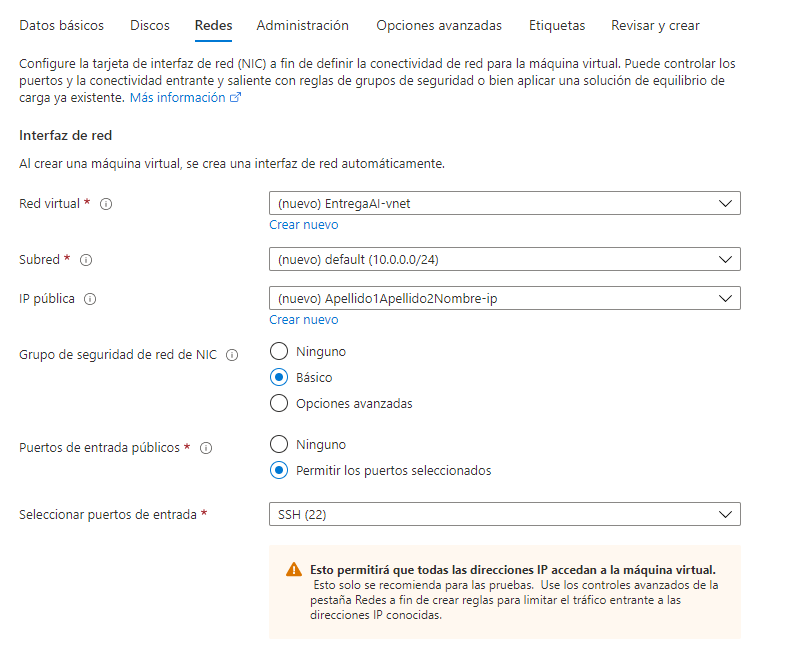Choose the Básico security group option
The width and height of the screenshot is (798, 645).
(280, 378)
